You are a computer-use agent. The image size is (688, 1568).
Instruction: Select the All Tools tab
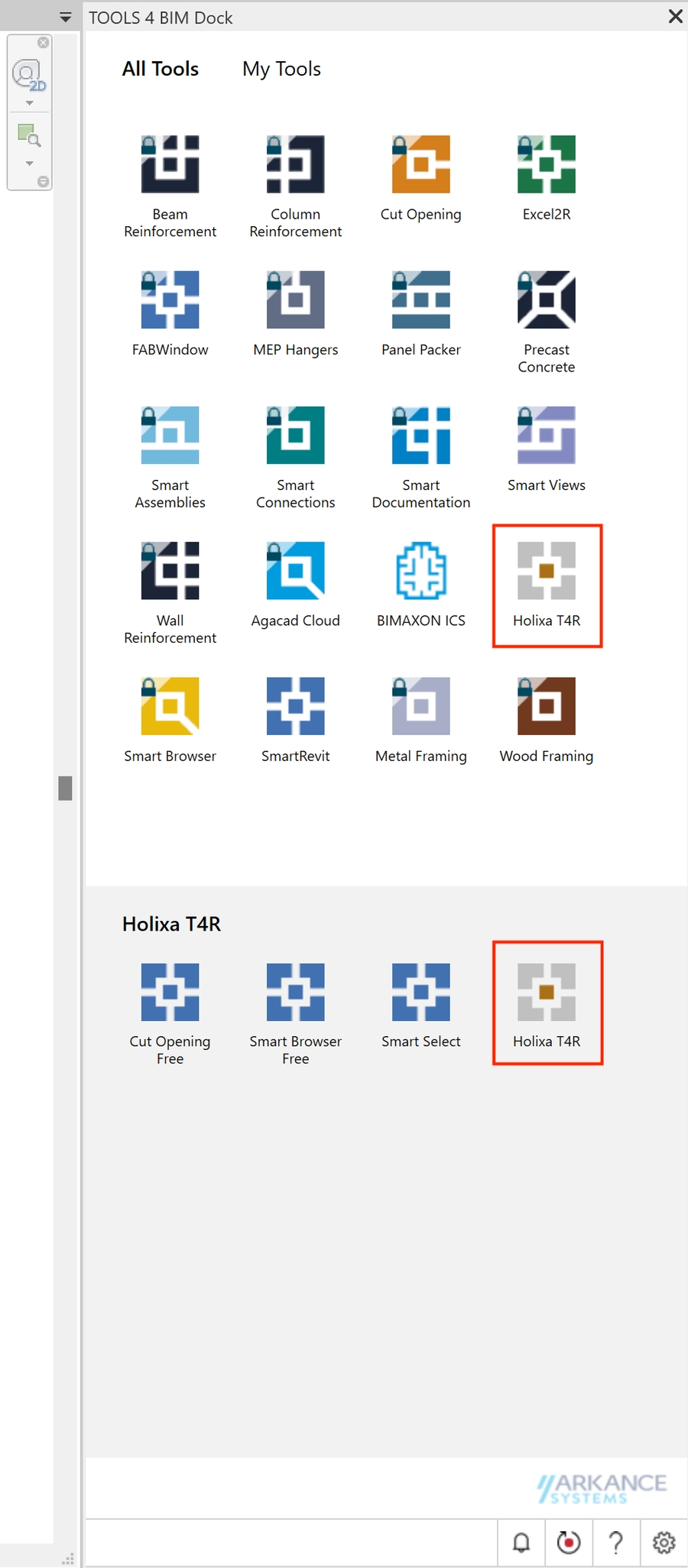pos(161,70)
